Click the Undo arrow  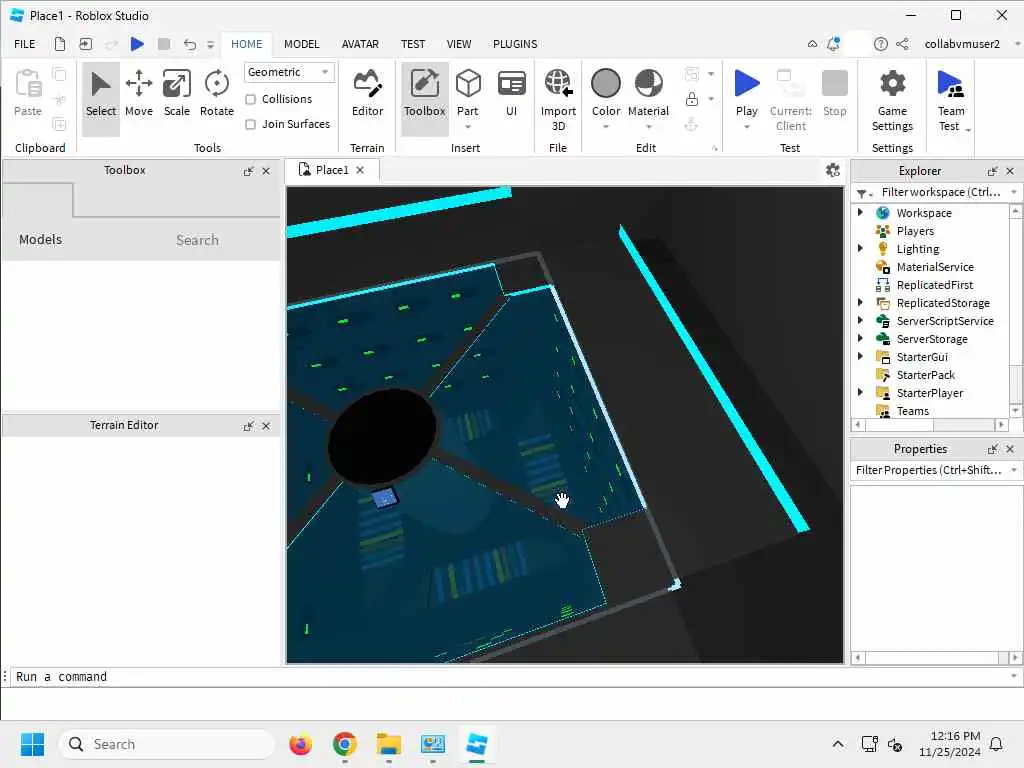(x=190, y=44)
